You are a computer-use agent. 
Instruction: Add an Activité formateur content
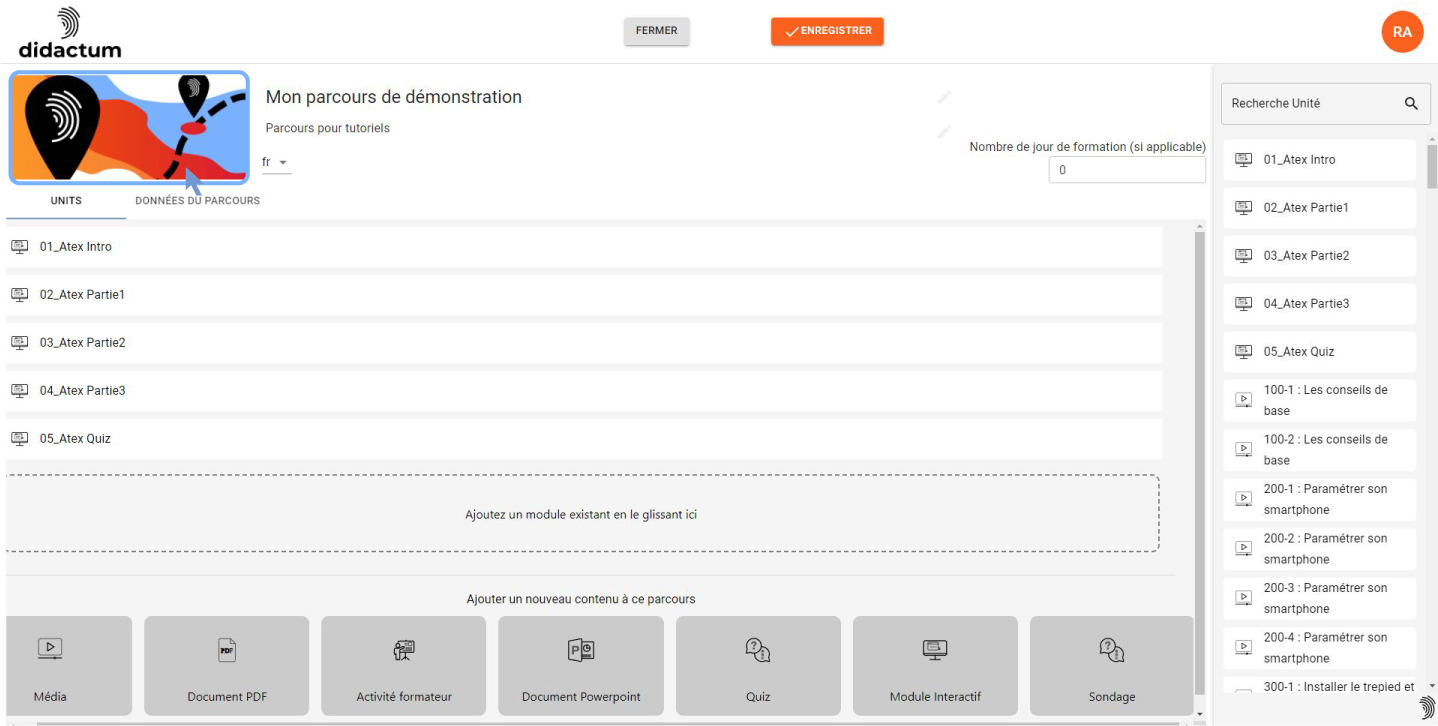point(404,665)
